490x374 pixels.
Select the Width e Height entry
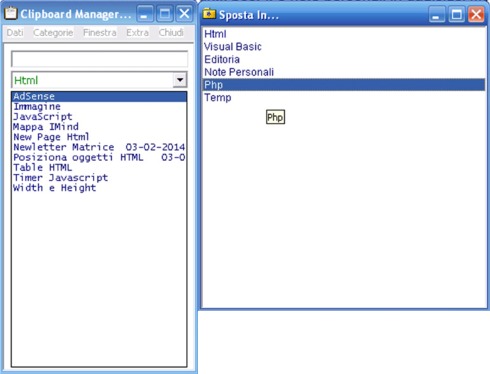pos(99,188)
